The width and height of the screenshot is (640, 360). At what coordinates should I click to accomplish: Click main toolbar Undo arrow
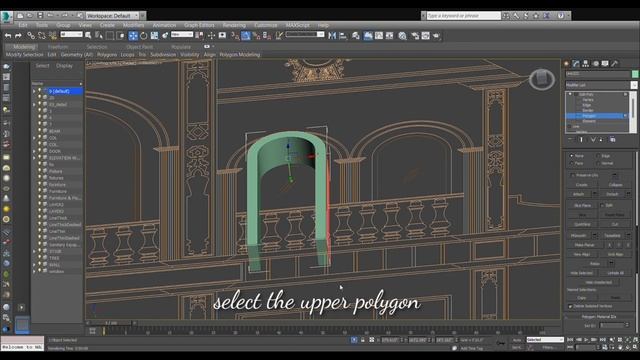click(8, 36)
